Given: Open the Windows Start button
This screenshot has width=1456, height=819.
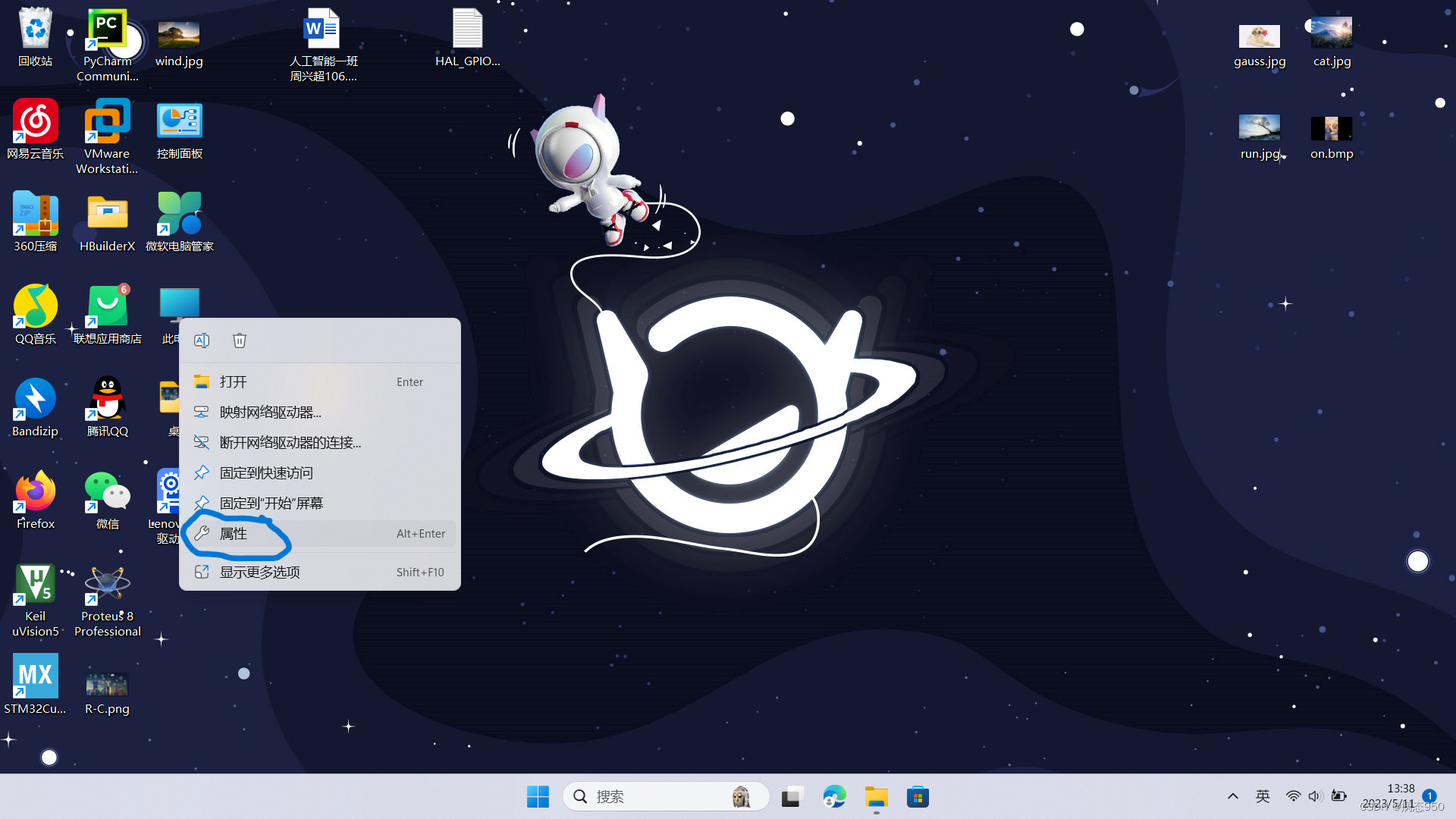Looking at the screenshot, I should pos(538,797).
